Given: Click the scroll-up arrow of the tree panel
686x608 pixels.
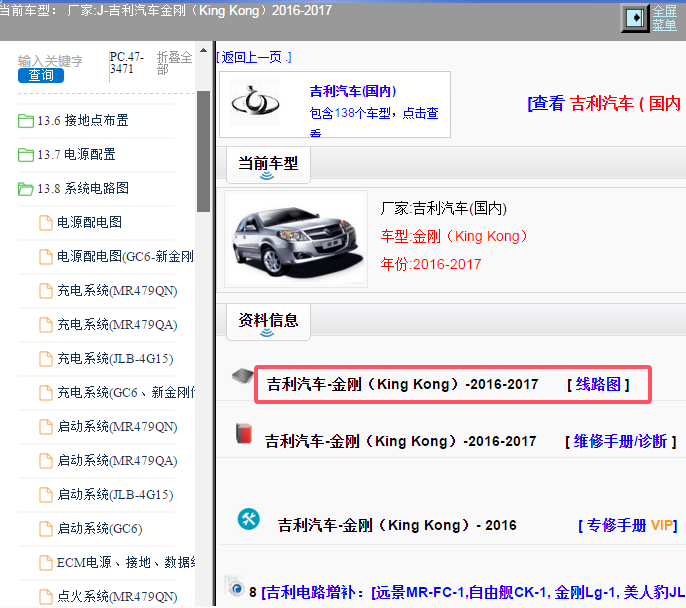Looking at the screenshot, I should tap(203, 50).
